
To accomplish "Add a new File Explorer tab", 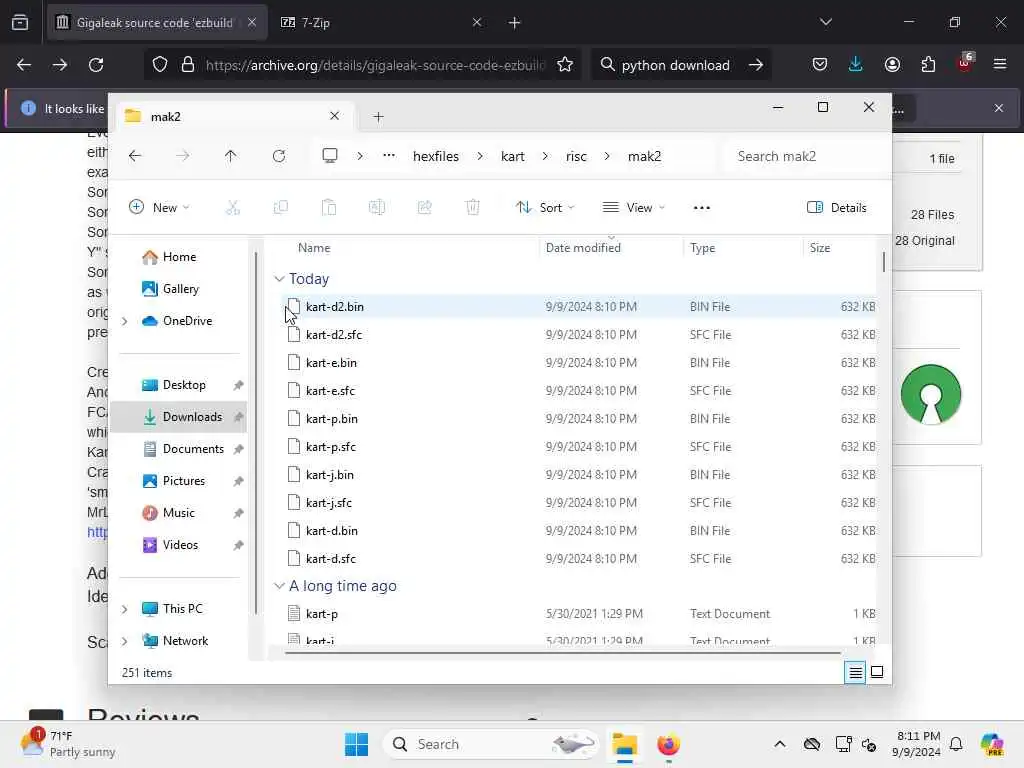I will point(378,117).
